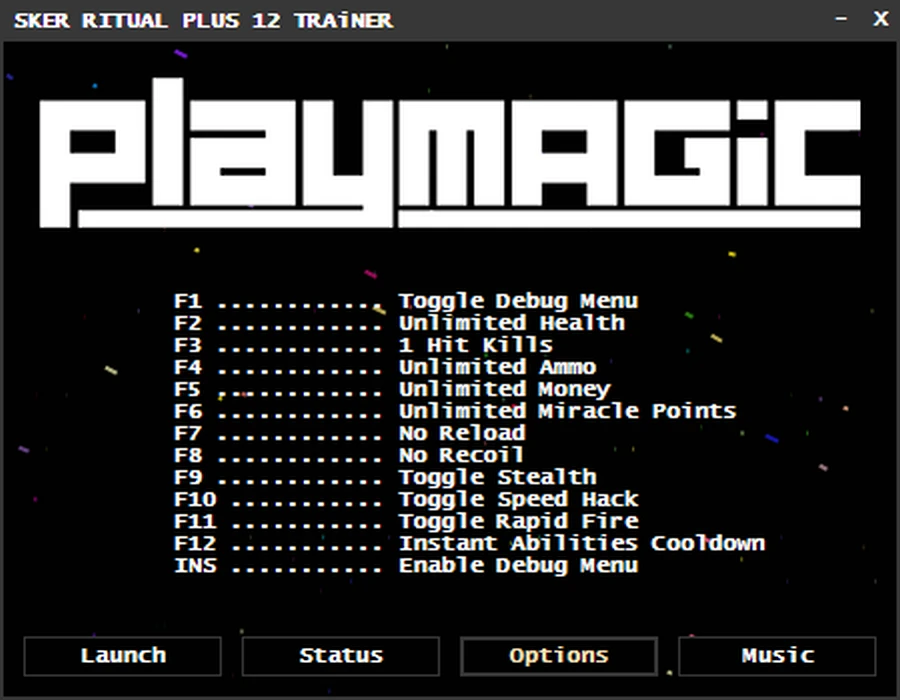The width and height of the screenshot is (900, 700).
Task: Click the F7 hotkey label
Action: tap(188, 433)
